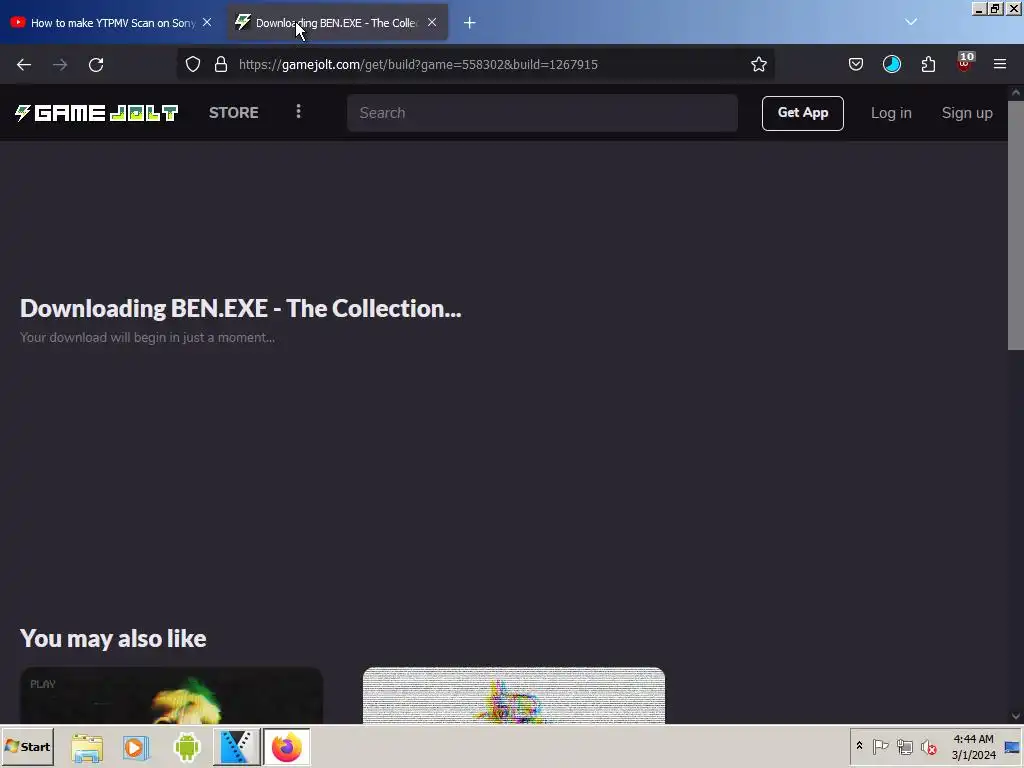
Task: Open the second recommended glitchy game thumbnail
Action: point(514,696)
